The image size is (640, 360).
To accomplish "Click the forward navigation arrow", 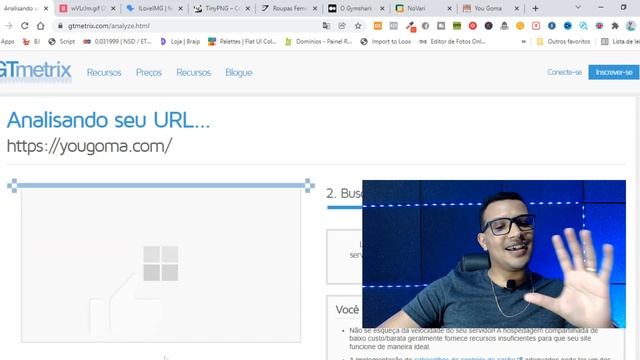I will pyautogui.click(x=9, y=26).
